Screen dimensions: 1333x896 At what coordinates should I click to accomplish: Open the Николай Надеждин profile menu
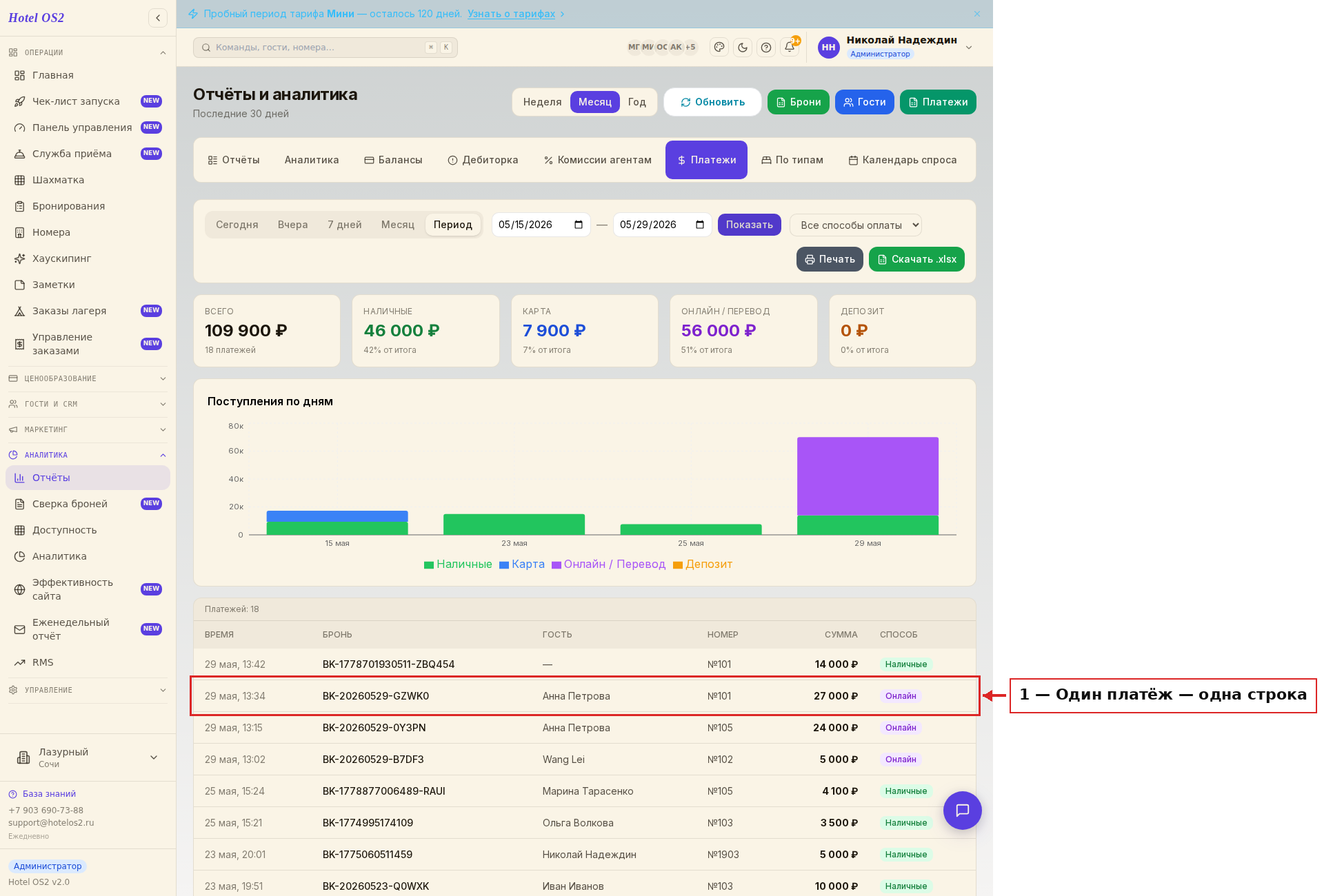click(895, 47)
